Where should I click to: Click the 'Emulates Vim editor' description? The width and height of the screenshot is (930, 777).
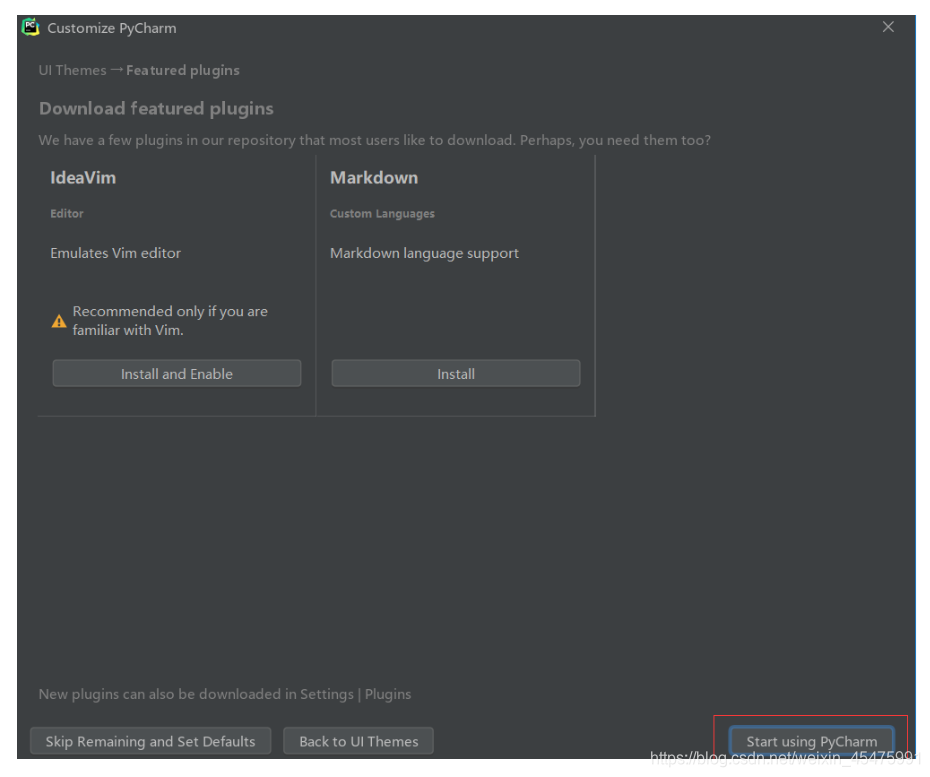(x=116, y=253)
